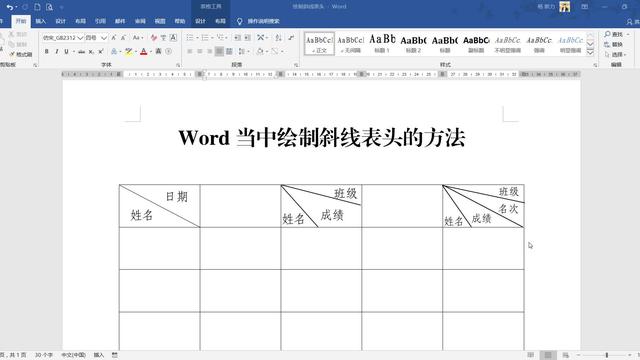Click the Asian Layout icon
Image resolution: width=640 pixels, height=360 pixels.
pos(260,38)
